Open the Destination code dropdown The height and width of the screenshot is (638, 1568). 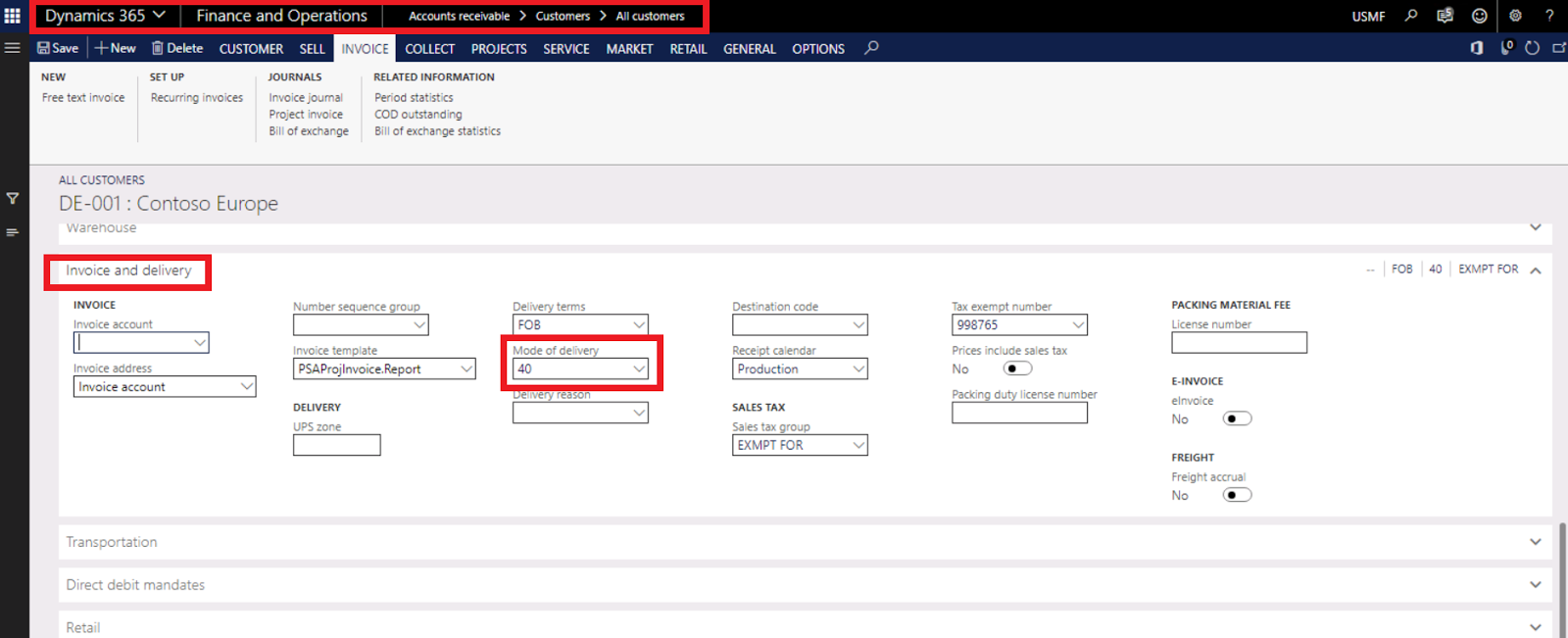[858, 324]
